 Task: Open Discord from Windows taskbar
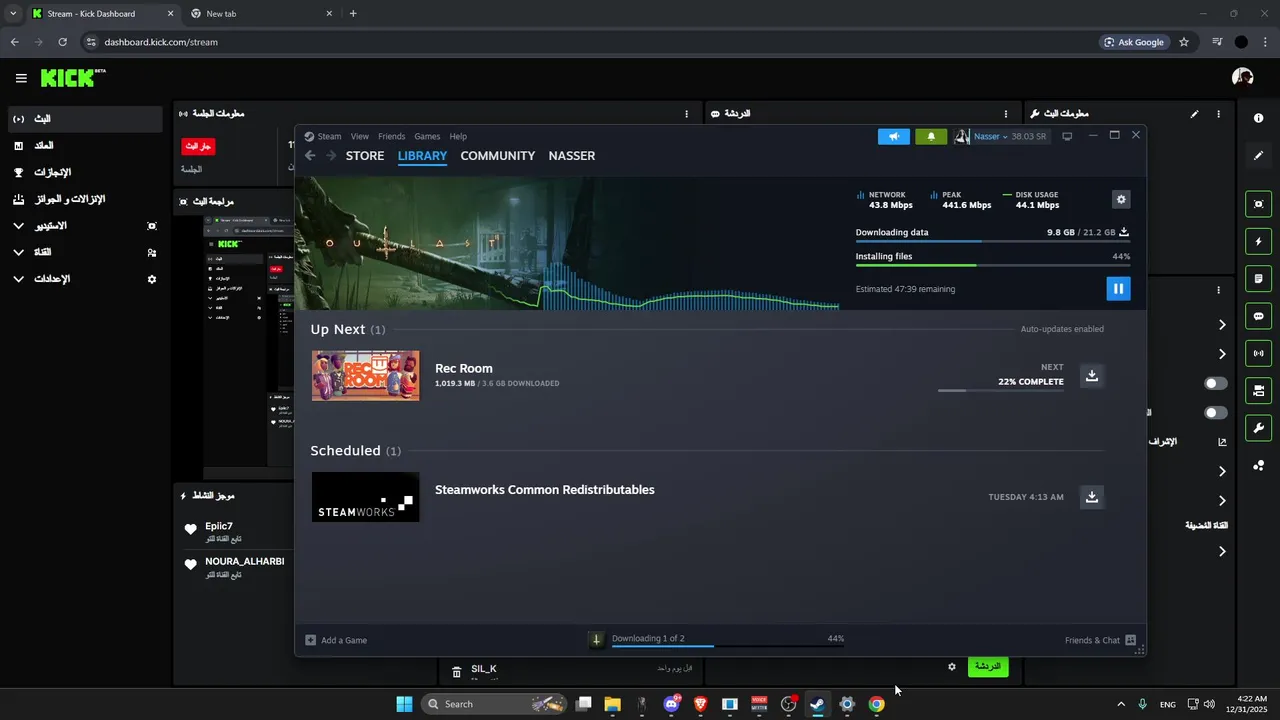671,704
